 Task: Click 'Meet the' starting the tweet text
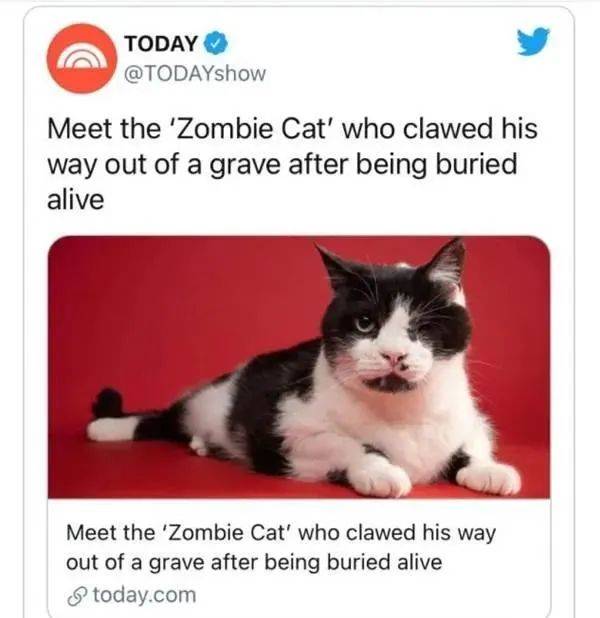[x=104, y=129]
